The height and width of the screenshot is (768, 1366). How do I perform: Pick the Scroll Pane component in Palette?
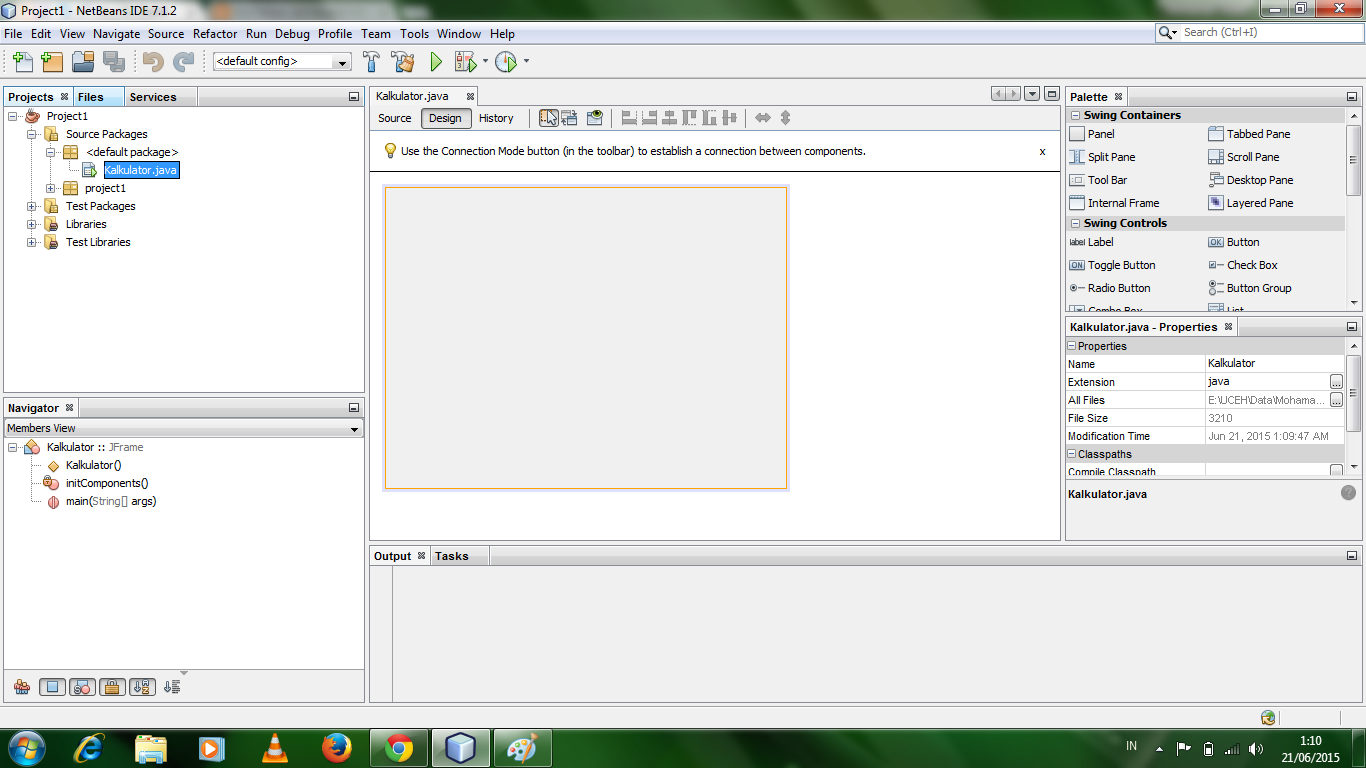point(1243,157)
